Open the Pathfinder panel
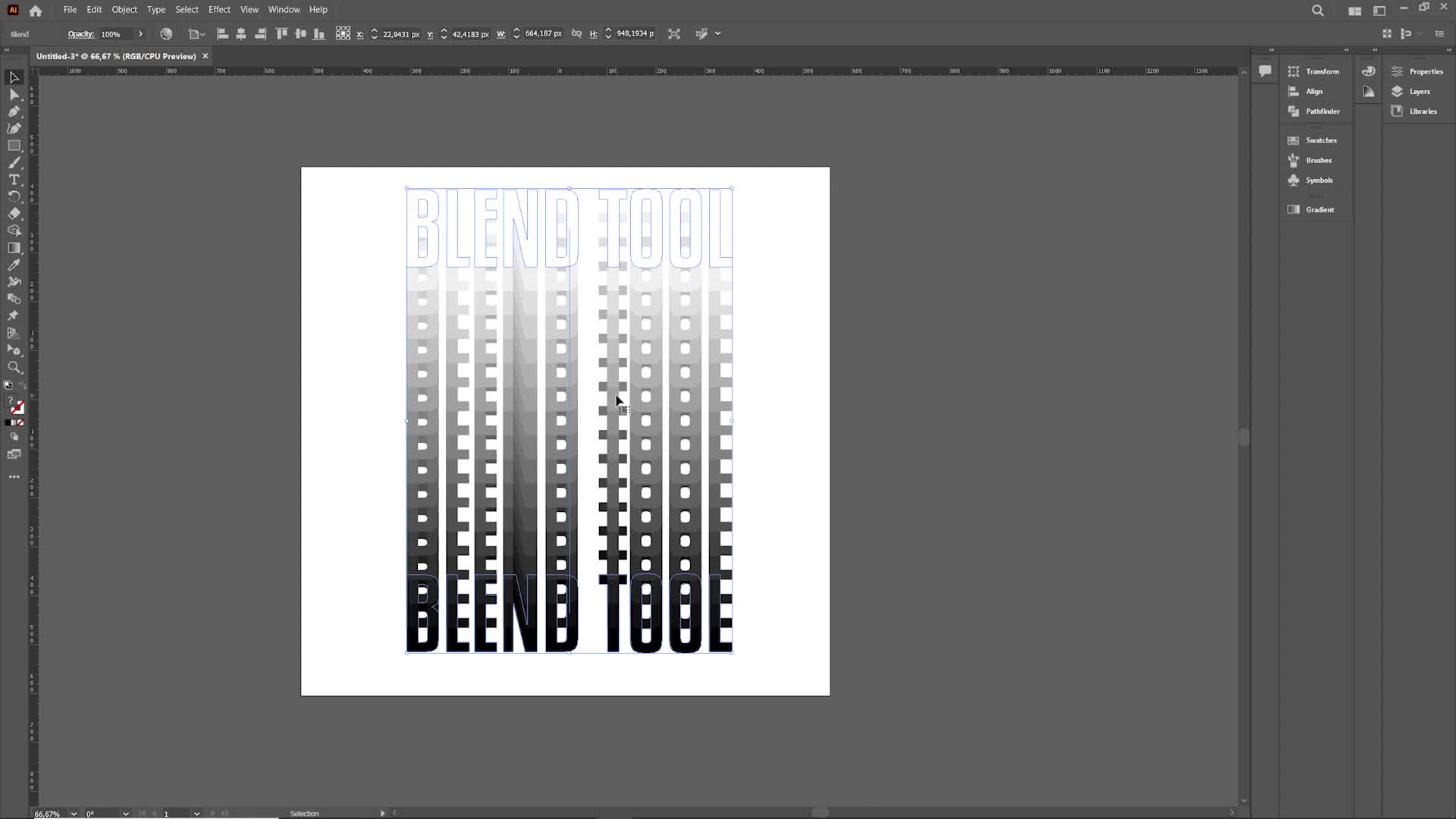 click(x=1322, y=111)
